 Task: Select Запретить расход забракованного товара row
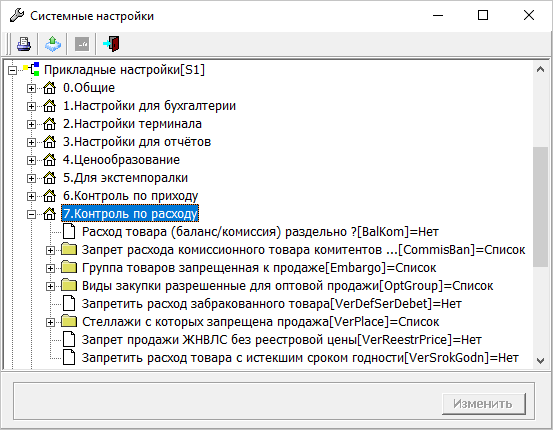coord(272,303)
